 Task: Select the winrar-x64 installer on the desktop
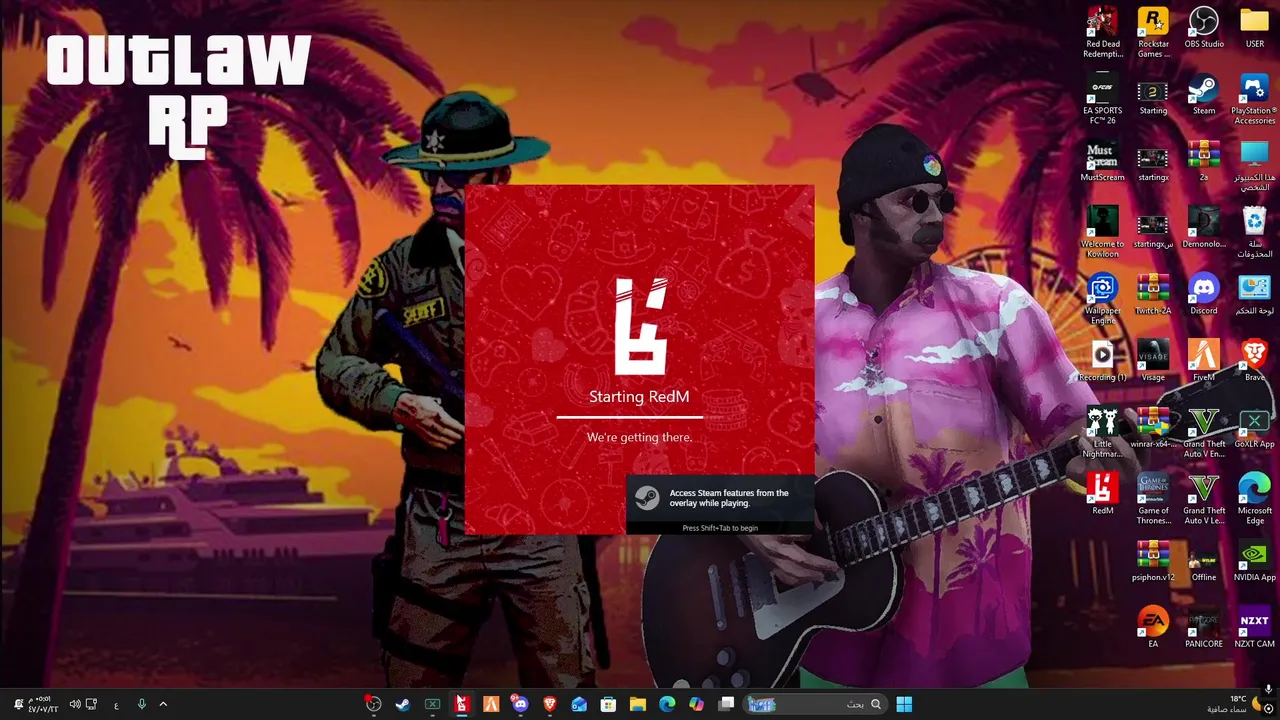[x=1153, y=428]
